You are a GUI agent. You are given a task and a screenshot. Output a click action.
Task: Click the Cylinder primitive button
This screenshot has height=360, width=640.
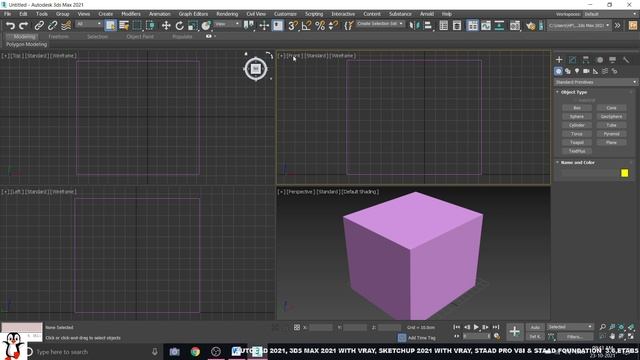577,125
